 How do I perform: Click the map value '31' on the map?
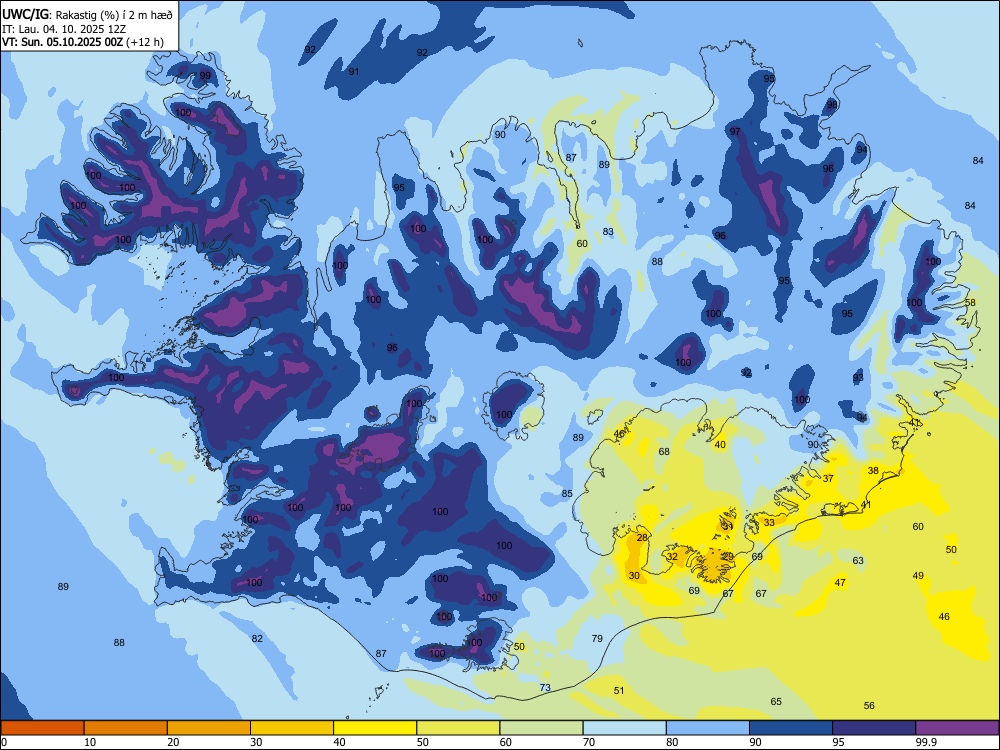pyautogui.click(x=727, y=527)
